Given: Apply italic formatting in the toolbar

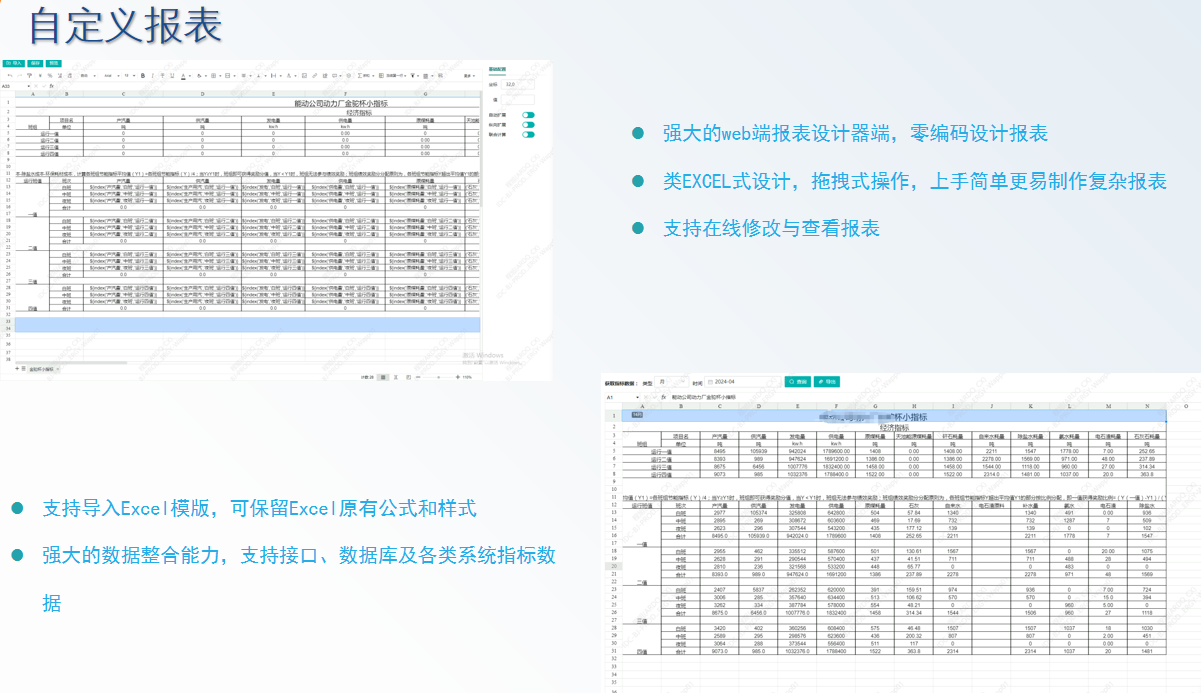Looking at the screenshot, I should coord(152,75).
